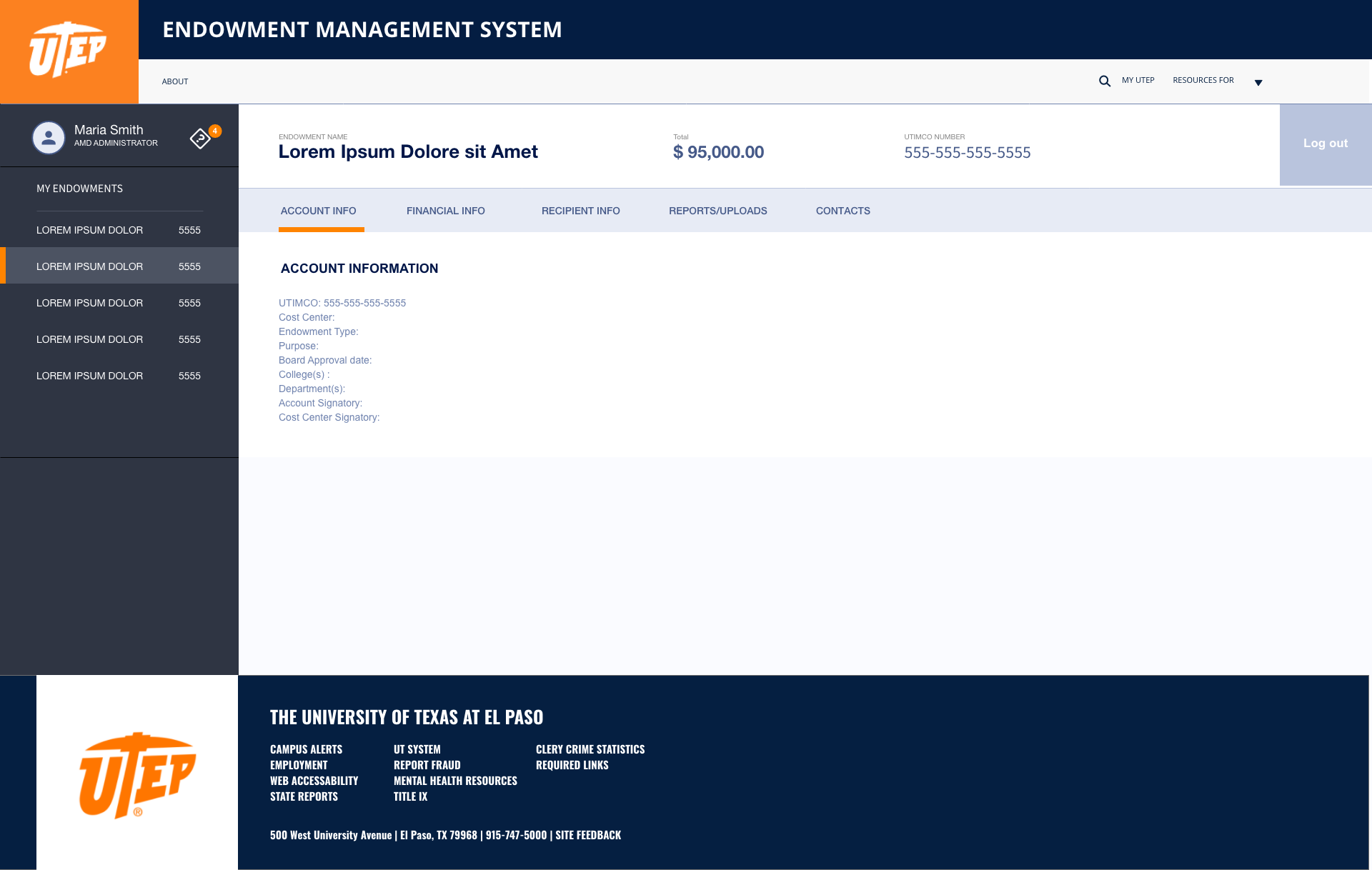Click the Department(s): label
1372x870 pixels.
pos(312,389)
